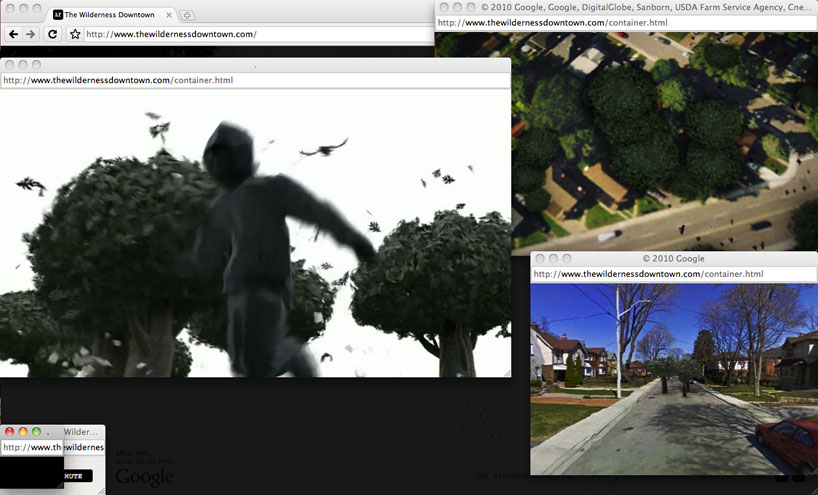Click the Google logo at the bottom
Image resolution: width=818 pixels, height=495 pixels.
click(x=144, y=477)
